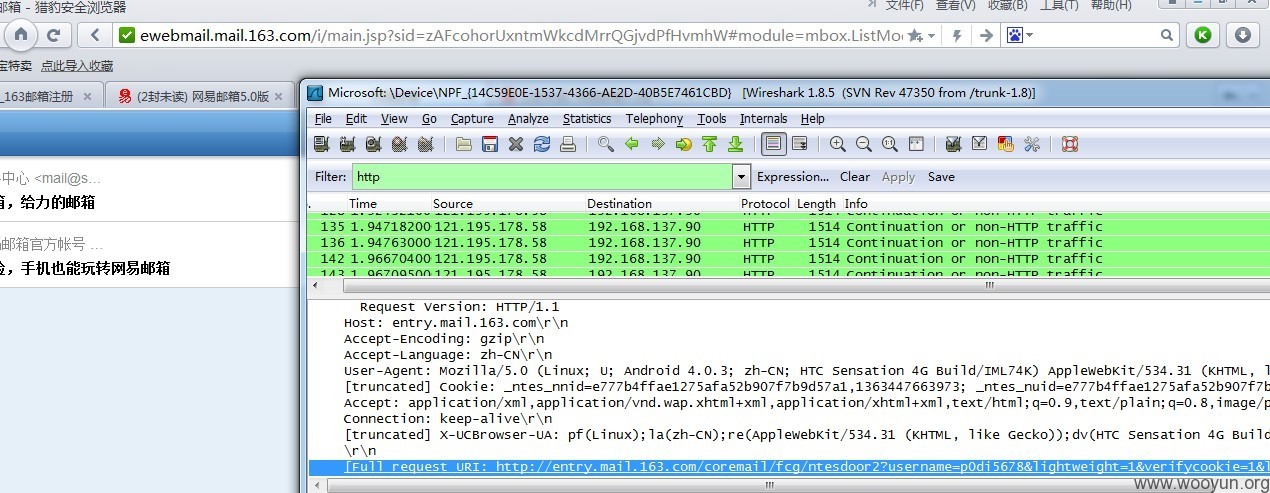This screenshot has width=1270, height=493.
Task: Zoom out on packet list text
Action: (x=864, y=144)
